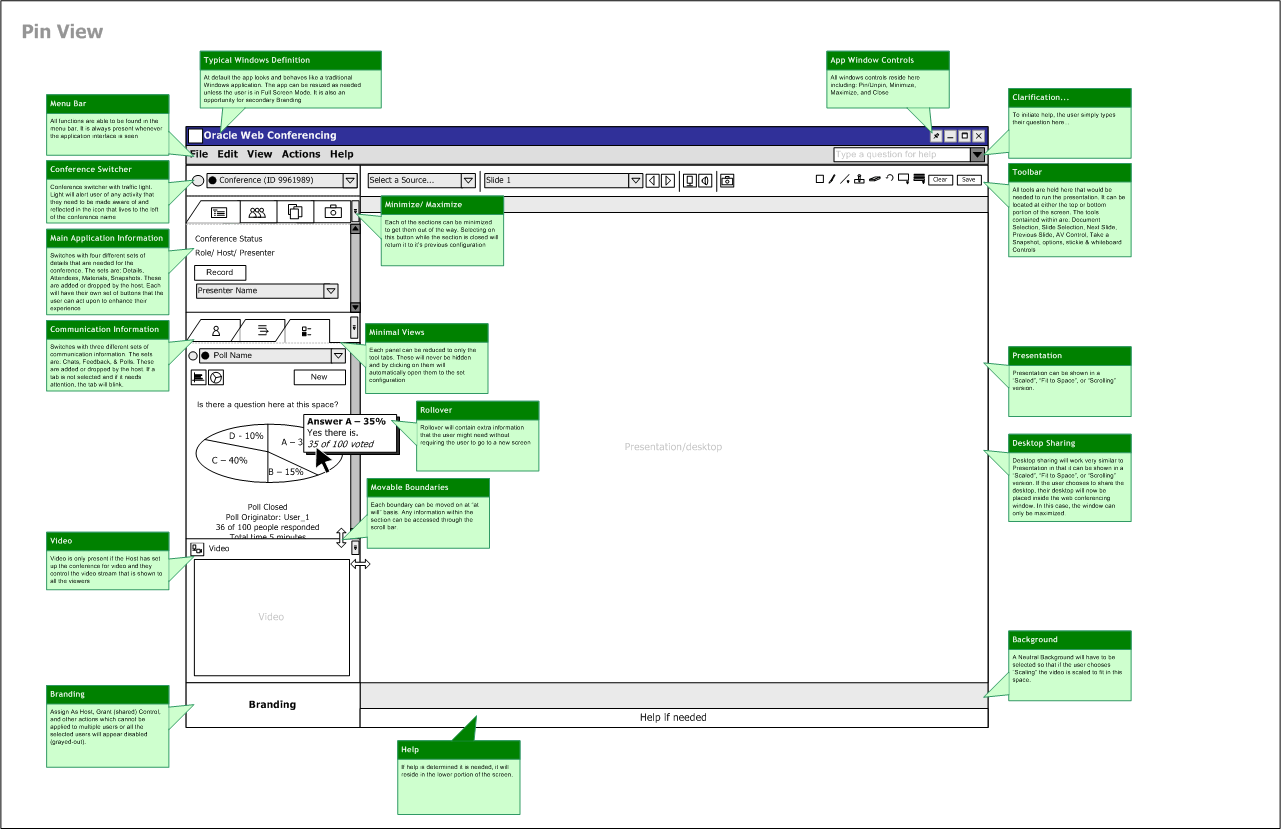Click the Video panel camera icon
Viewport: 1281px width, 829px height.
(x=197, y=549)
